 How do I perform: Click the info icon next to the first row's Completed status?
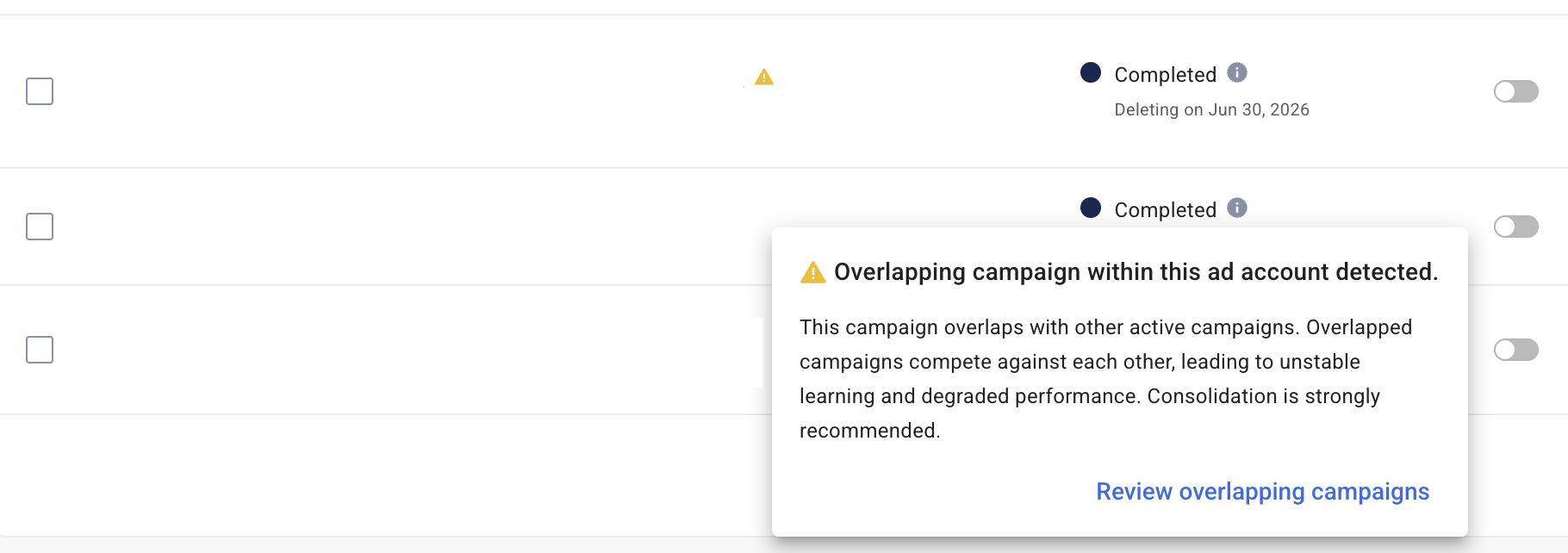click(1237, 73)
